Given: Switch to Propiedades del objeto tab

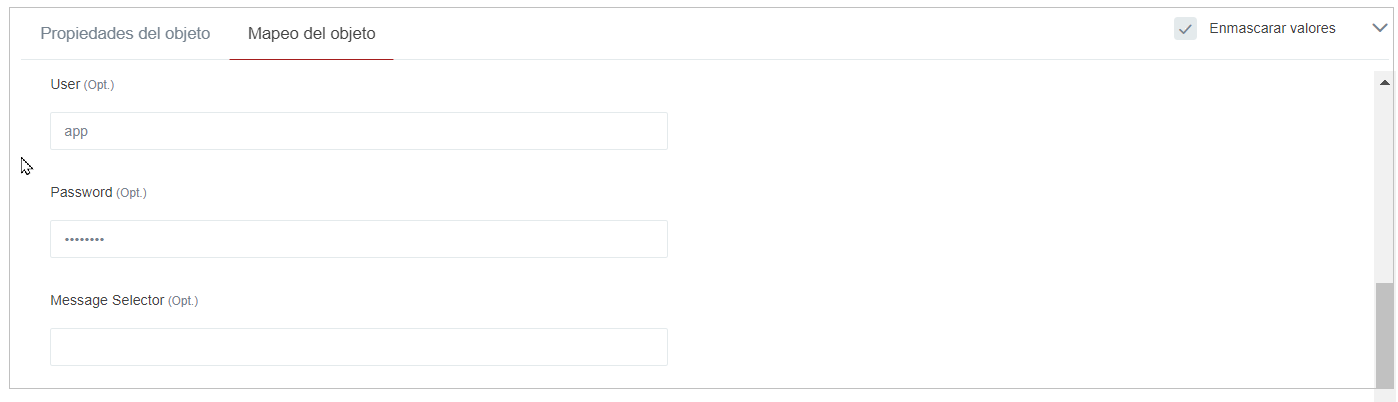Looking at the screenshot, I should coord(125,33).
